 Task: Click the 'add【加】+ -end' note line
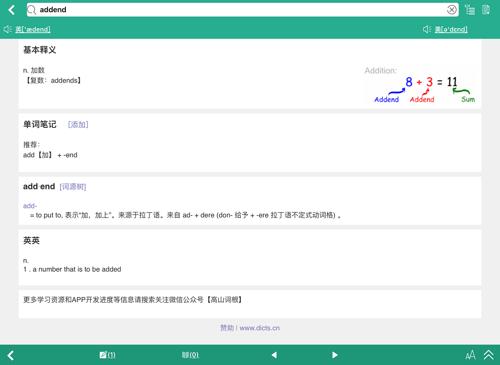point(50,155)
